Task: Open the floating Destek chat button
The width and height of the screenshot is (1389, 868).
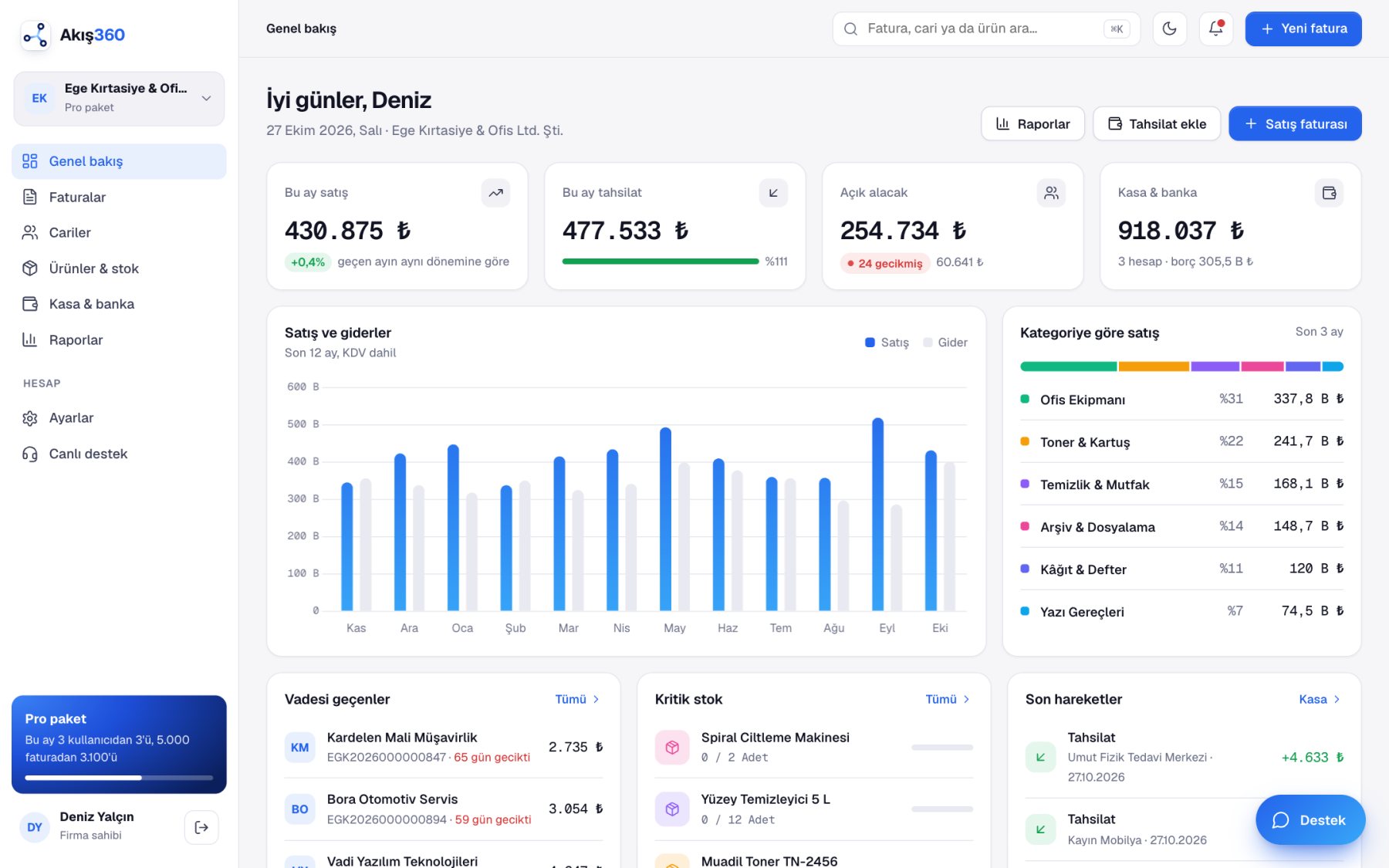Action: click(1310, 820)
